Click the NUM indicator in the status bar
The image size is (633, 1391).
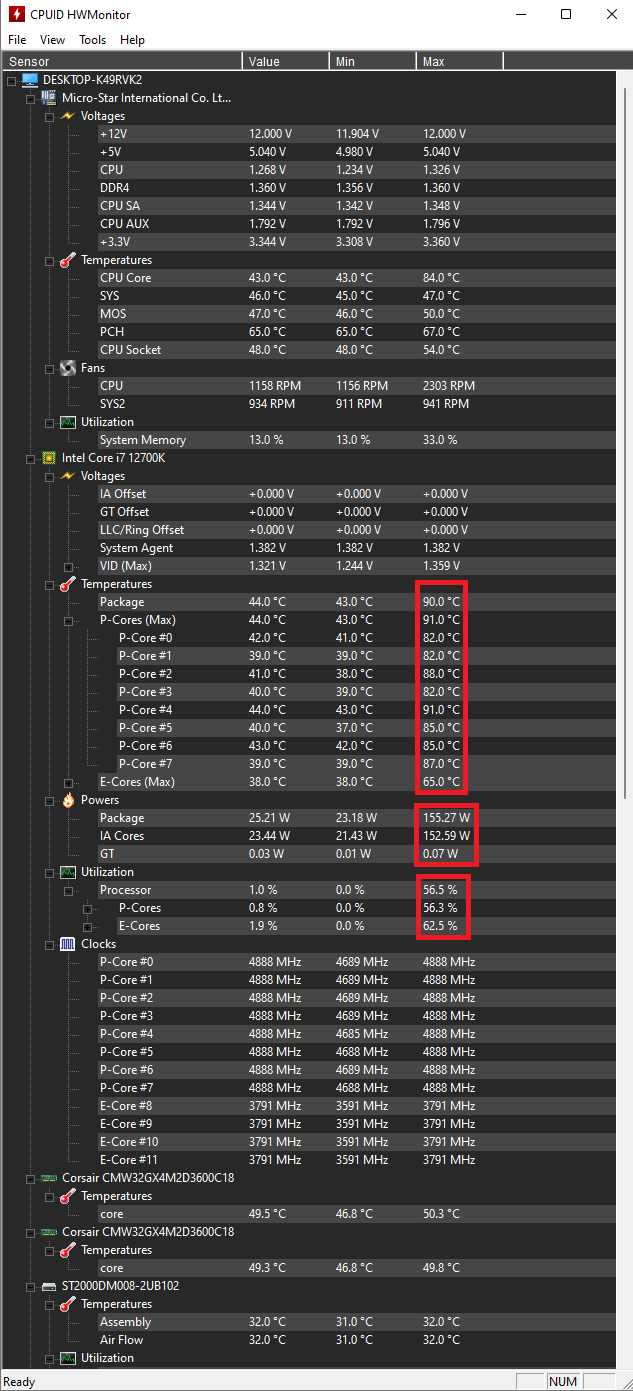pos(563,1381)
